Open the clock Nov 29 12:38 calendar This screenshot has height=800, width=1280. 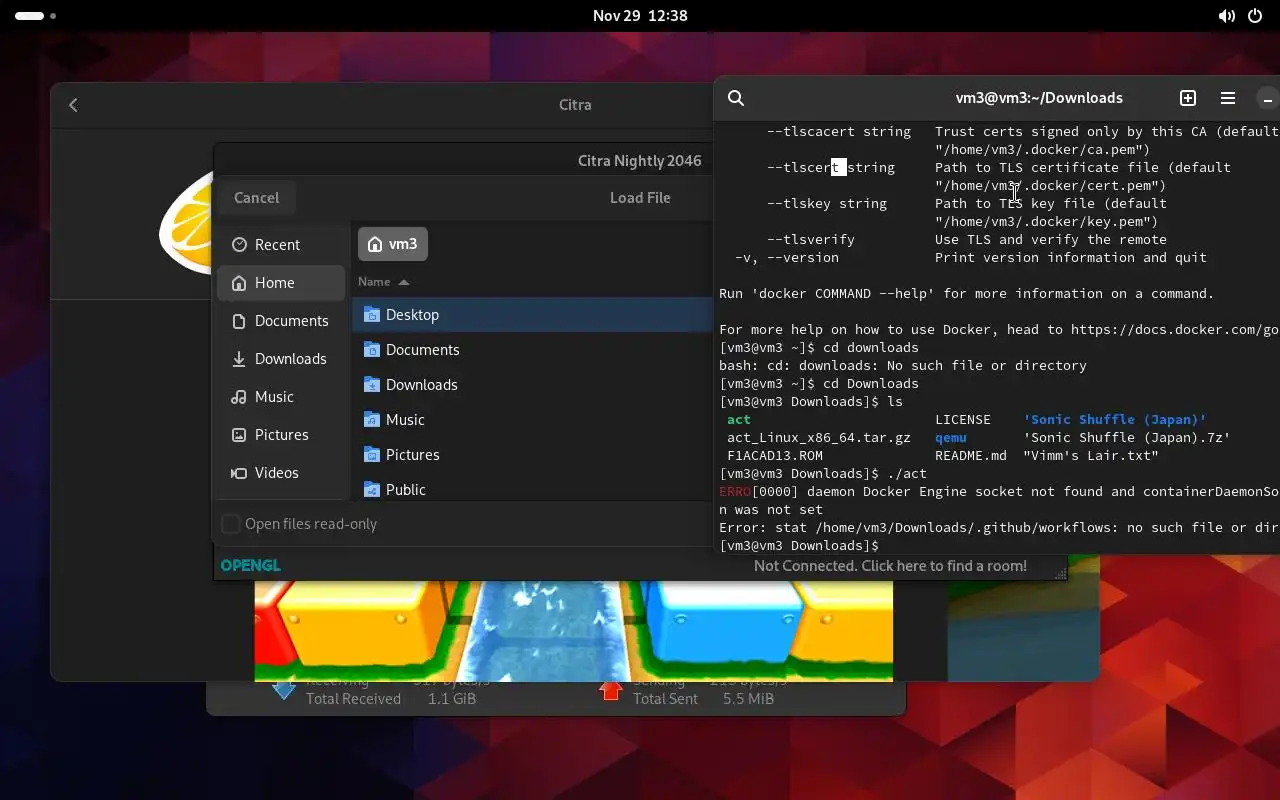click(640, 16)
